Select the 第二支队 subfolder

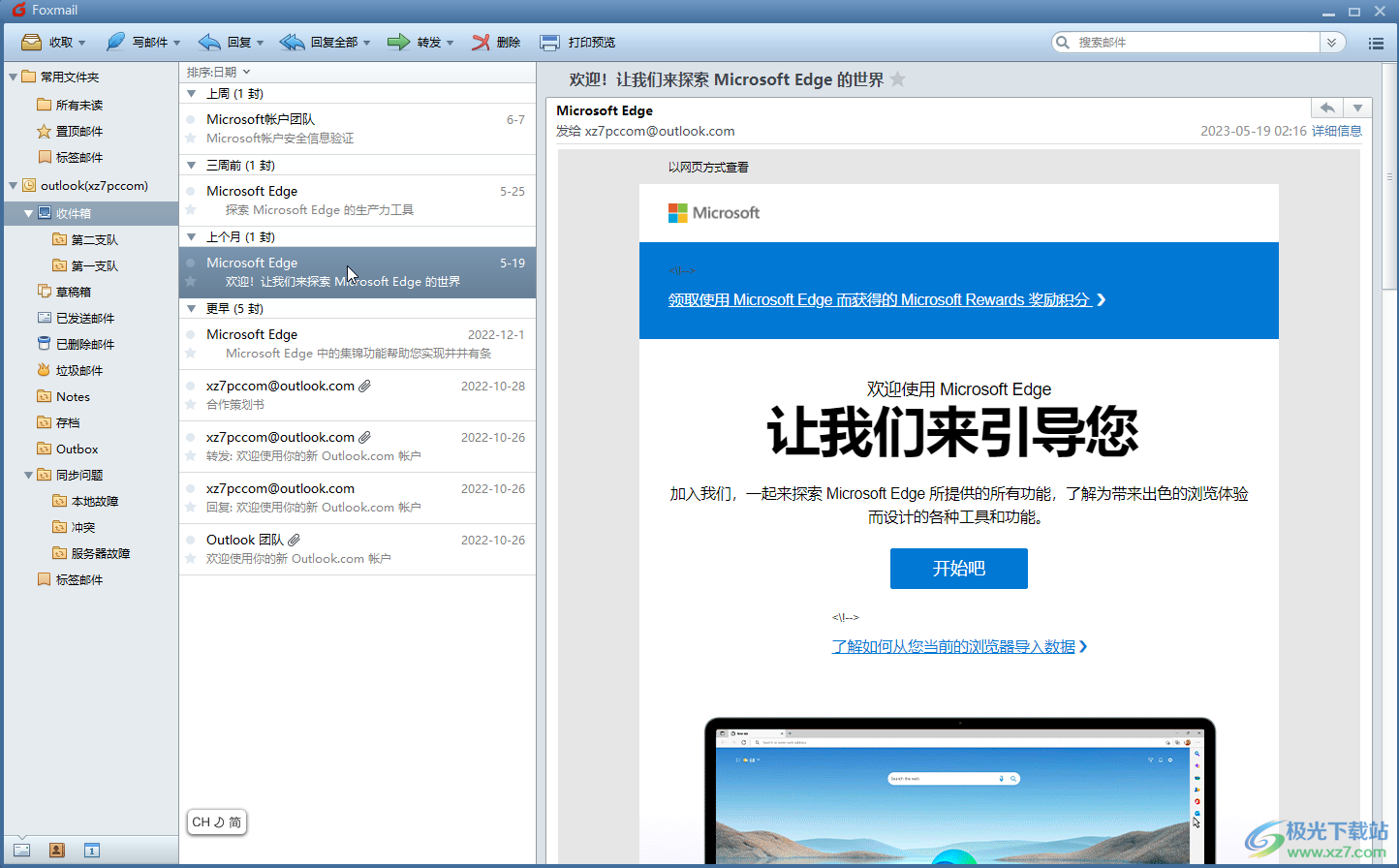coord(85,239)
